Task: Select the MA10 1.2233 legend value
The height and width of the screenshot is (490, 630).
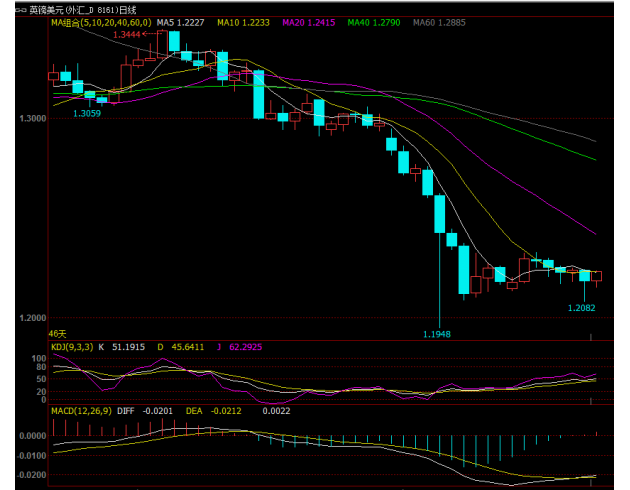Action: (x=243, y=22)
